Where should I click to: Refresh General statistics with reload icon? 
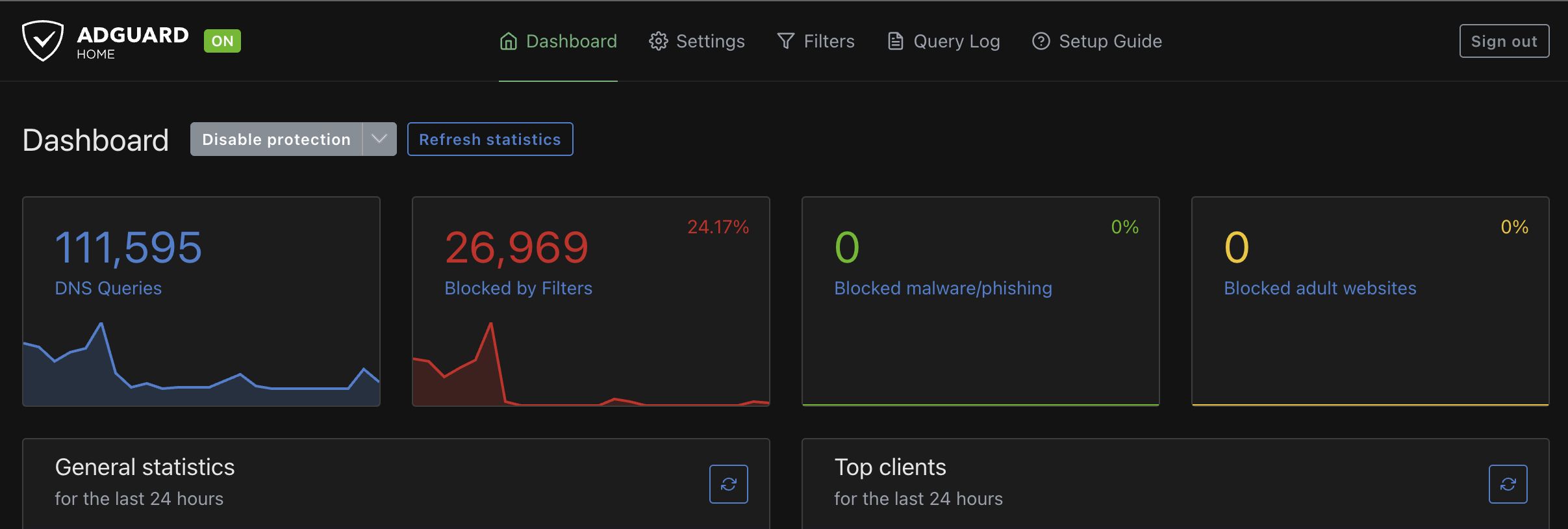728,484
